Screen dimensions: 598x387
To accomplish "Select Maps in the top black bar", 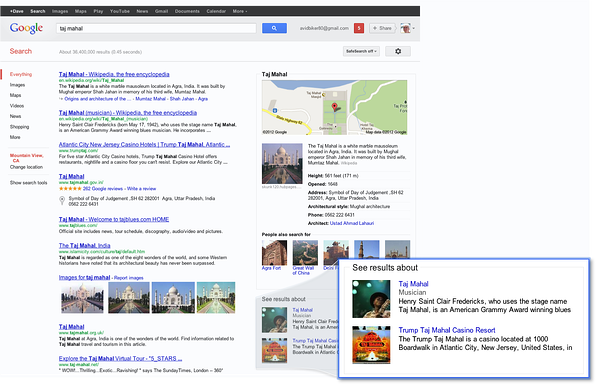I will point(80,11).
